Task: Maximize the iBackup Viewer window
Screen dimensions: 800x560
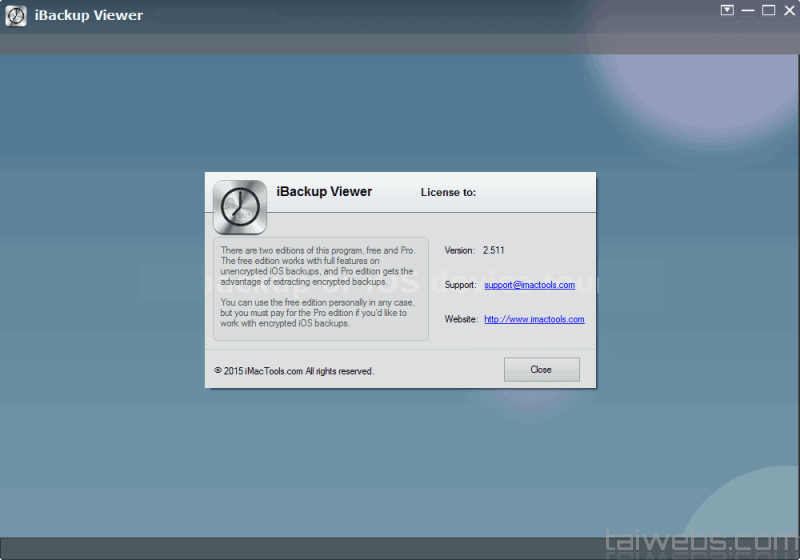Action: 768,10
